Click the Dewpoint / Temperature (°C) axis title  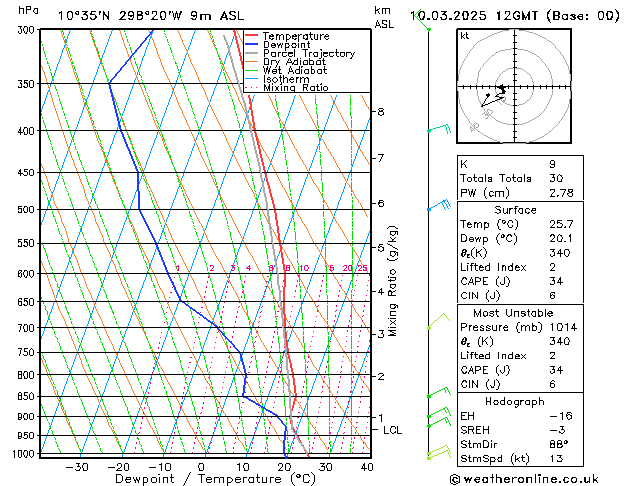click(215, 479)
